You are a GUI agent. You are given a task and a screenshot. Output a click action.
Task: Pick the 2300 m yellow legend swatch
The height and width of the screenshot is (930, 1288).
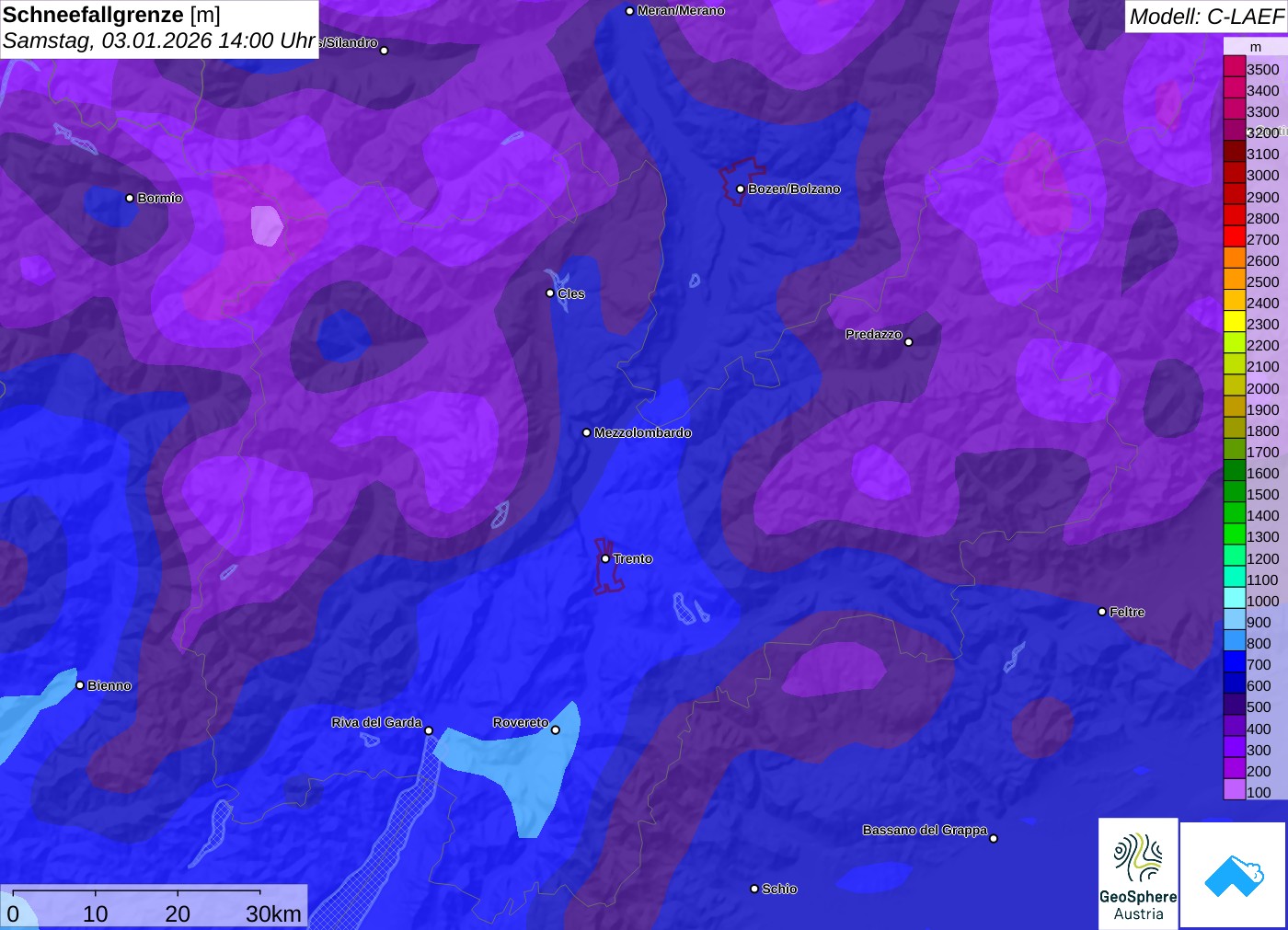[x=1235, y=324]
